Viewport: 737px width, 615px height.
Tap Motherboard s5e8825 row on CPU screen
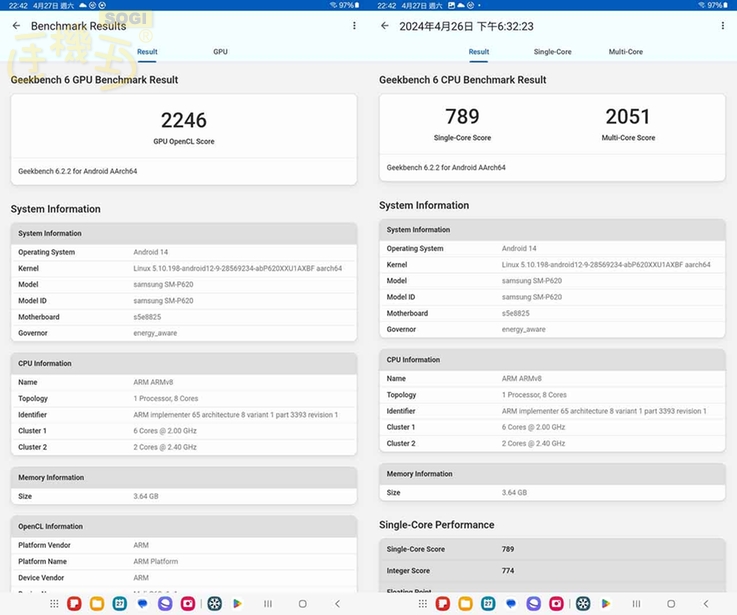point(552,313)
